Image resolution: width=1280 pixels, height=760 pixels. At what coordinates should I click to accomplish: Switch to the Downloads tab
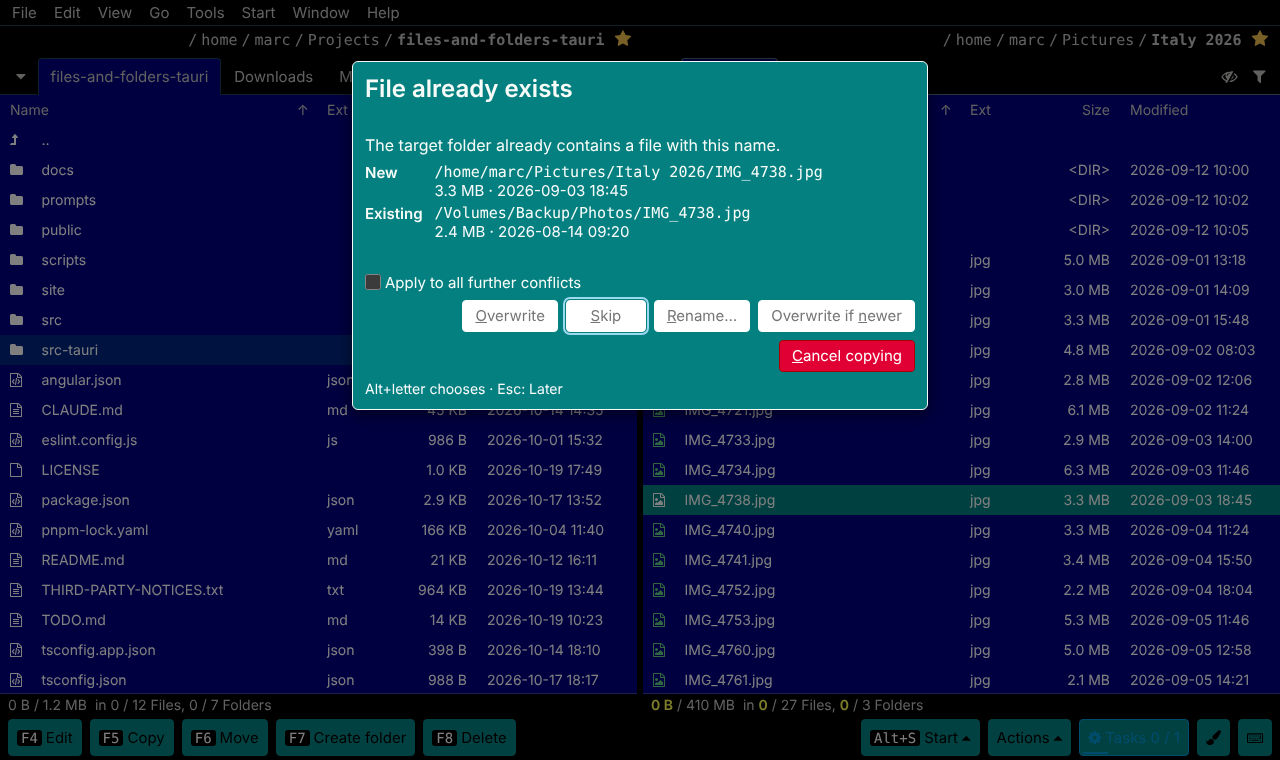pyautogui.click(x=273, y=77)
